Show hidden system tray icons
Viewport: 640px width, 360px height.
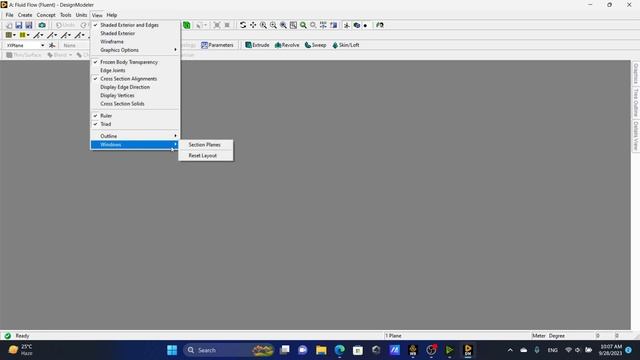click(x=510, y=350)
